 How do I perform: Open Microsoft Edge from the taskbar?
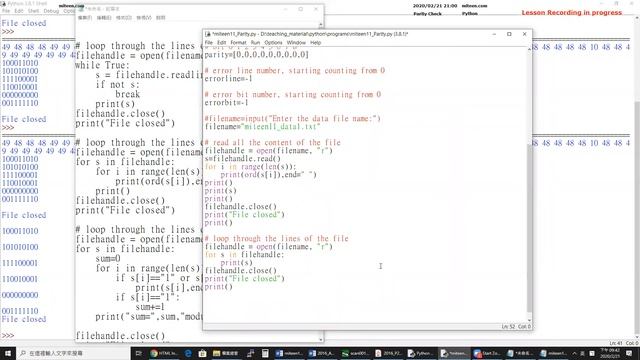click(188, 353)
